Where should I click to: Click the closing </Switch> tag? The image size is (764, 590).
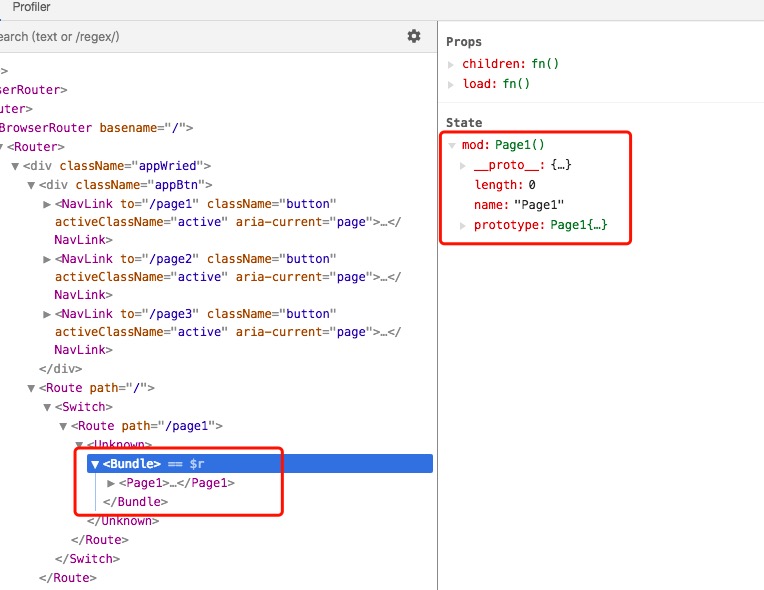click(x=88, y=559)
